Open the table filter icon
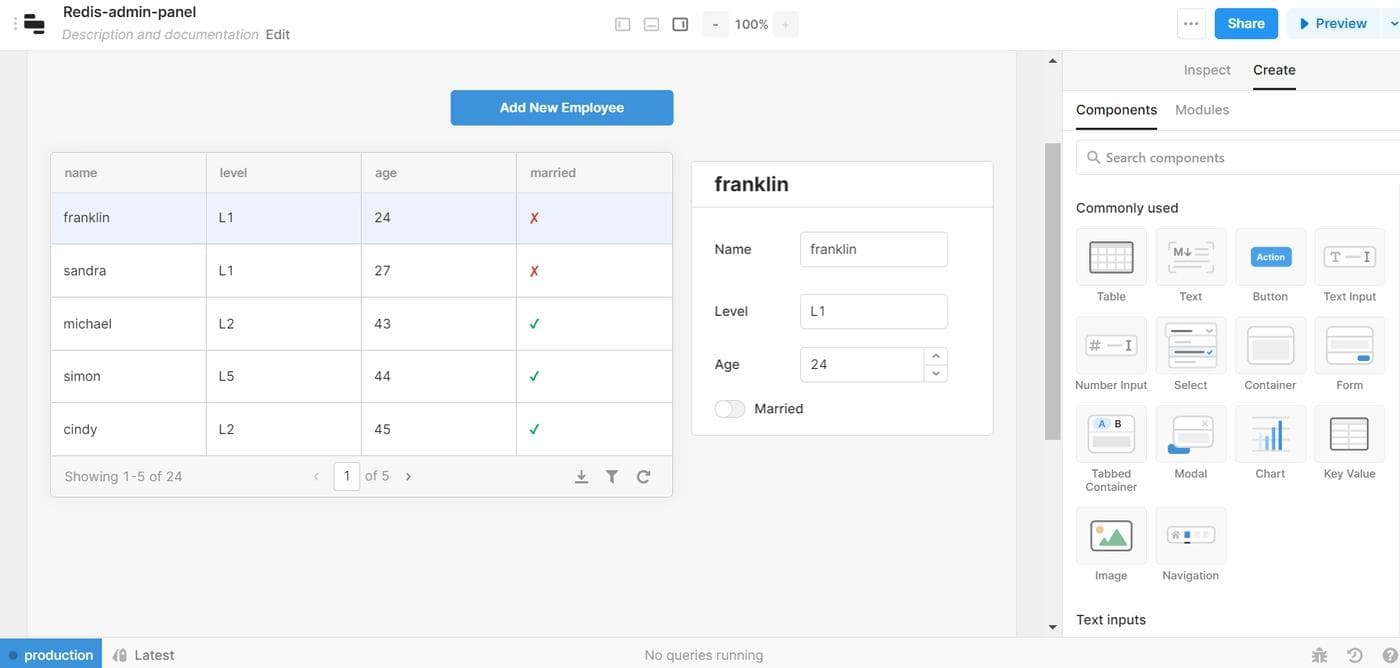Screen dimensions: 1400x668 (612, 477)
